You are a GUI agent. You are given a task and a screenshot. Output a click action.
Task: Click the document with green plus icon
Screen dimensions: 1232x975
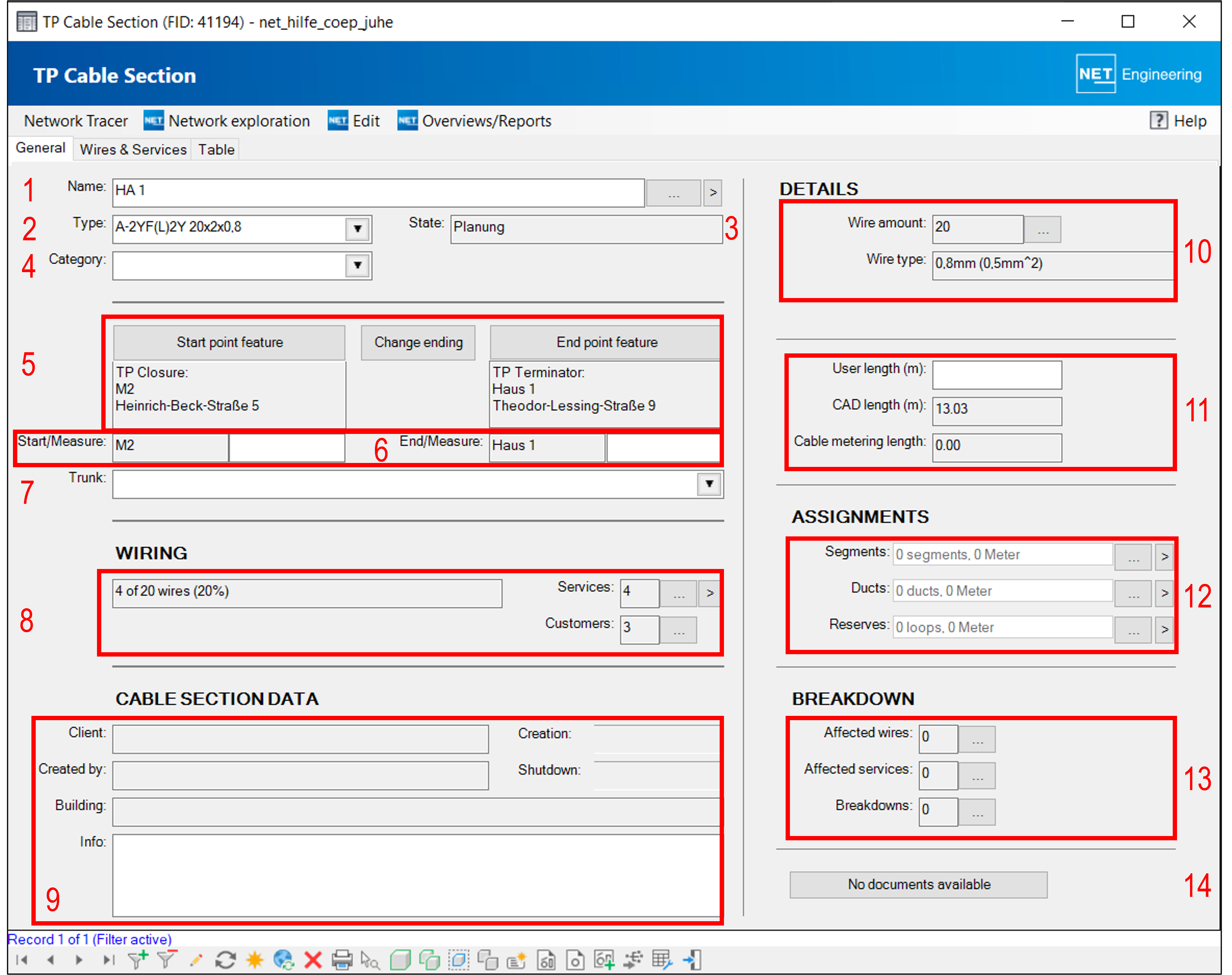(x=604, y=960)
